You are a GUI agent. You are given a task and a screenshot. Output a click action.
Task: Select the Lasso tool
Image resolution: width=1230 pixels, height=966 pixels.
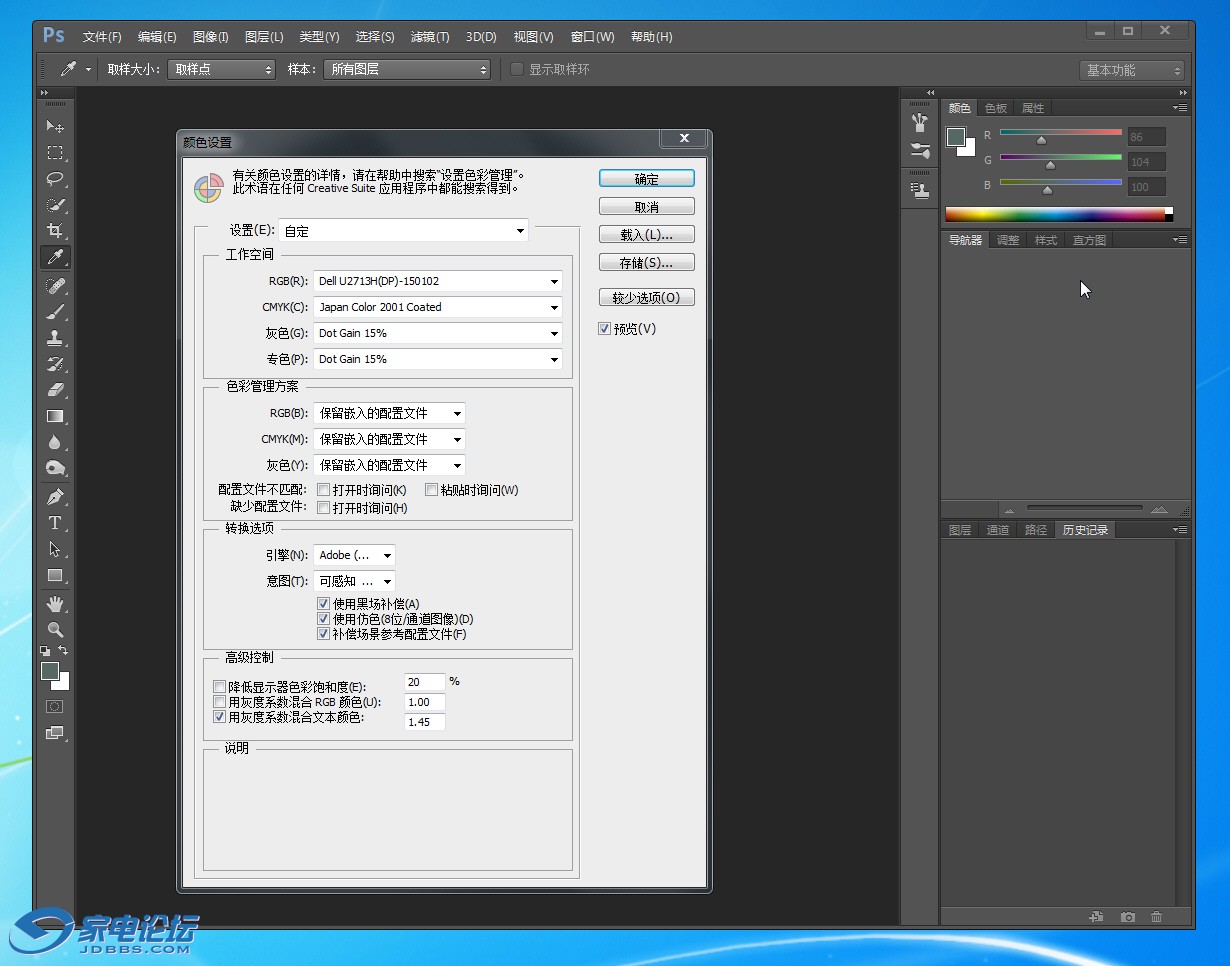click(55, 179)
